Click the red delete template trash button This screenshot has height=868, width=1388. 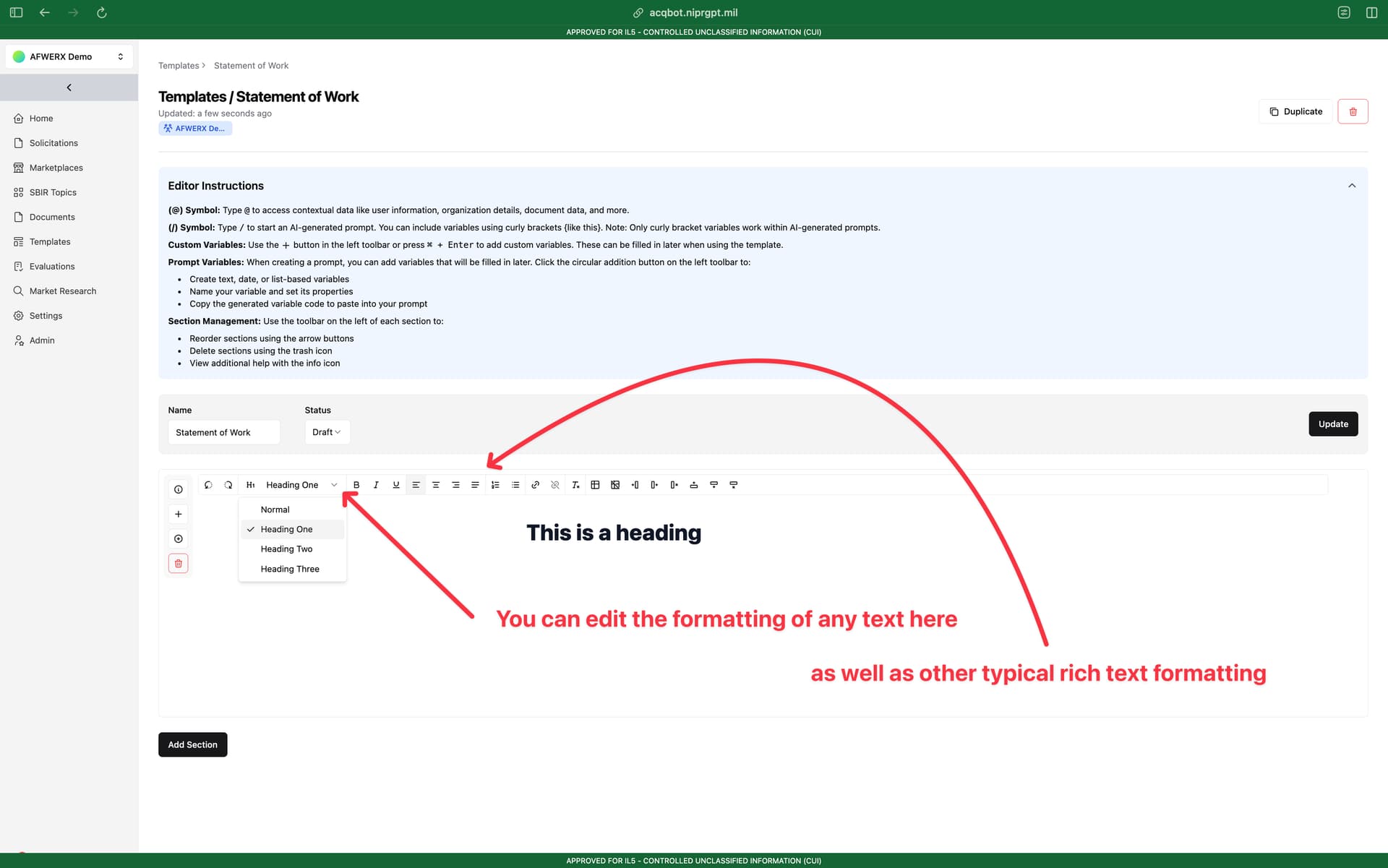click(x=1353, y=111)
